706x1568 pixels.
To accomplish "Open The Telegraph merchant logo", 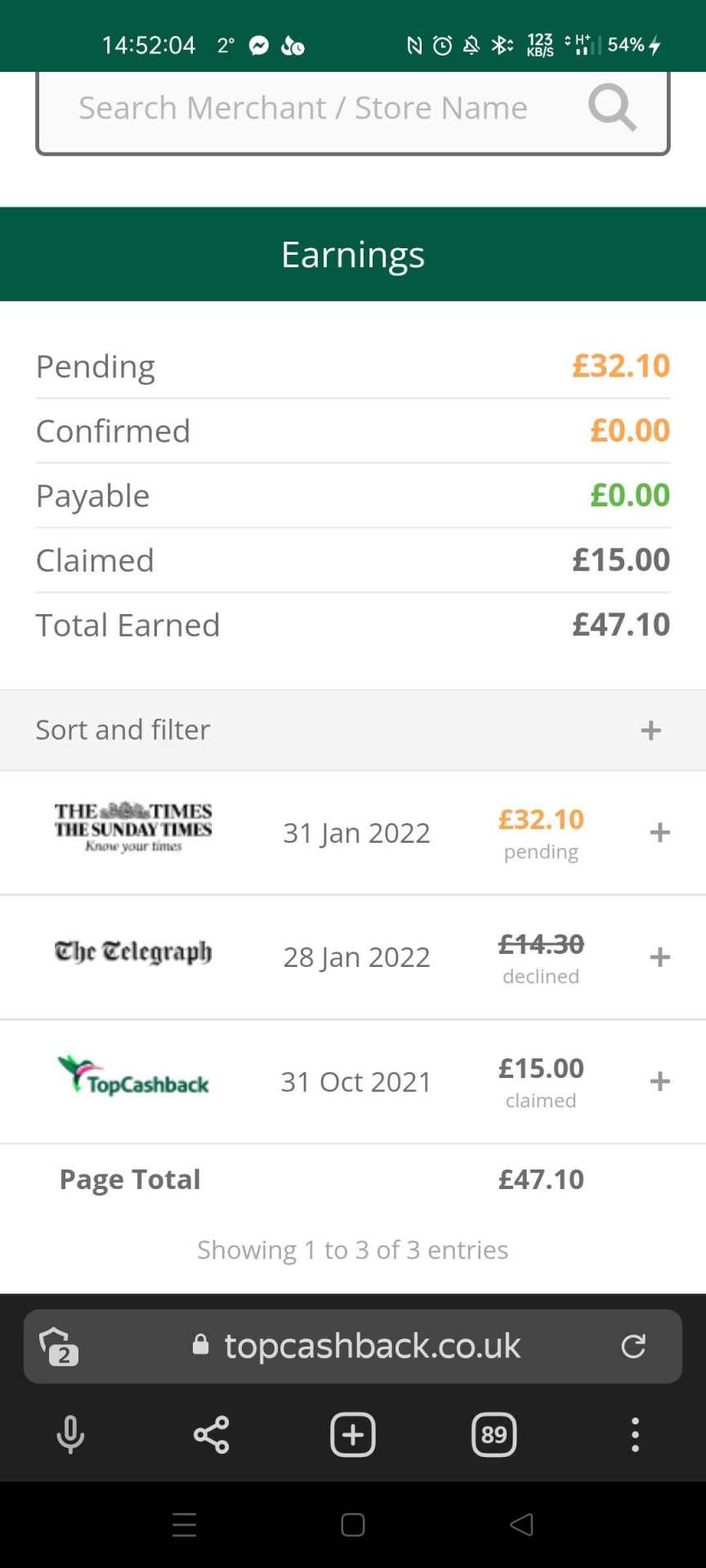I will (133, 952).
